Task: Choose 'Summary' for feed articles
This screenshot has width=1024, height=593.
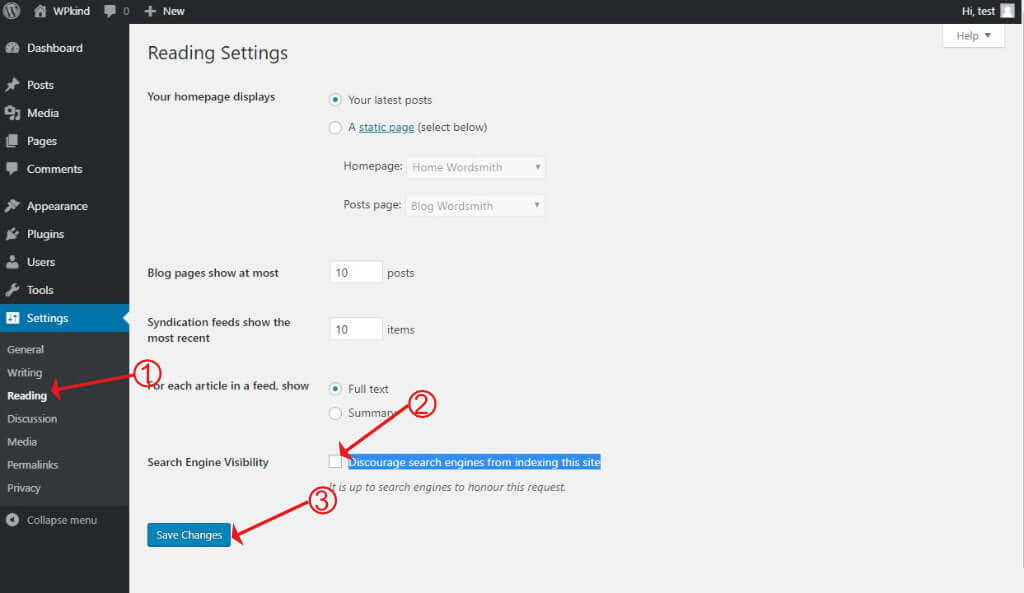Action: click(x=336, y=412)
